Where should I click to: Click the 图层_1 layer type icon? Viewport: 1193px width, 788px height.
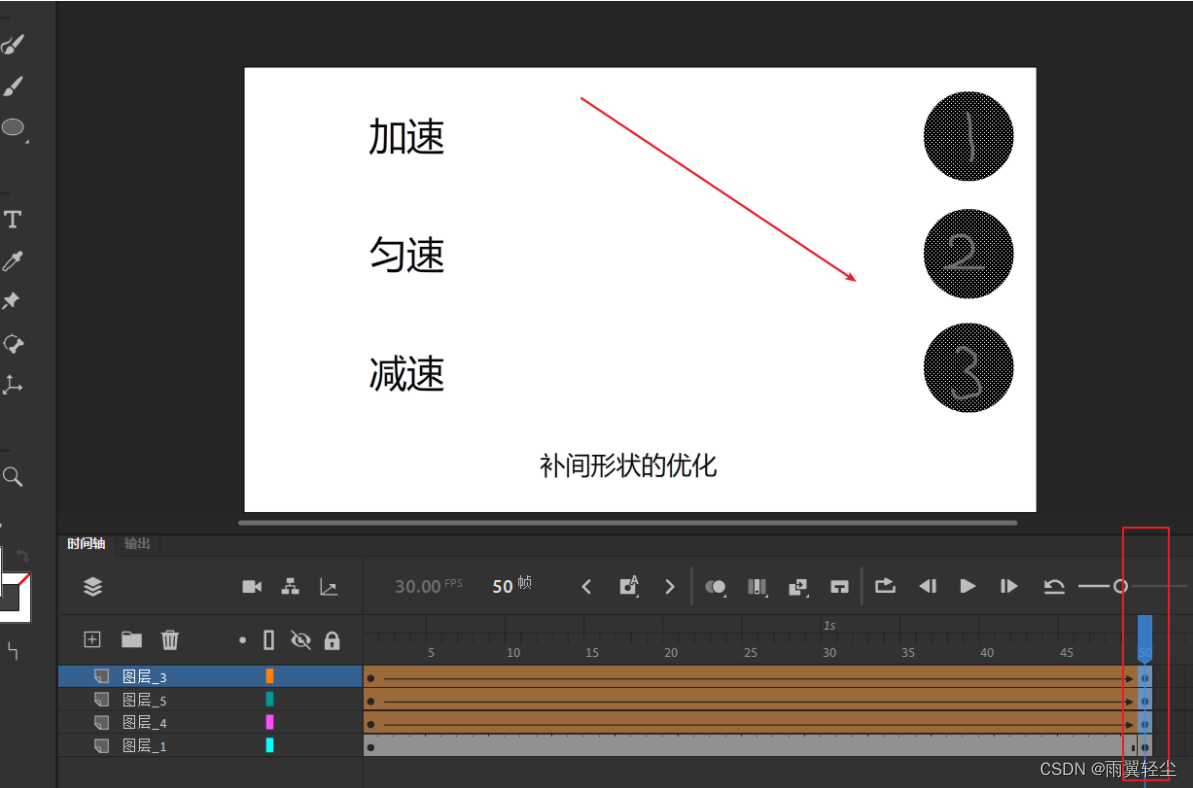(101, 745)
